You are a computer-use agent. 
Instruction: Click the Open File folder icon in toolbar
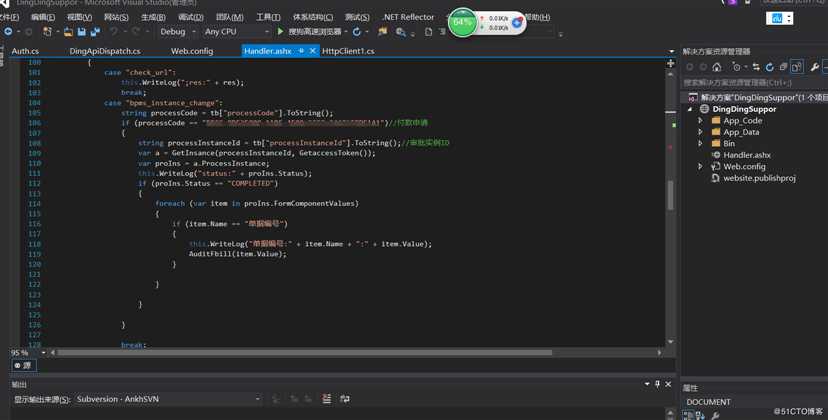[x=68, y=32]
